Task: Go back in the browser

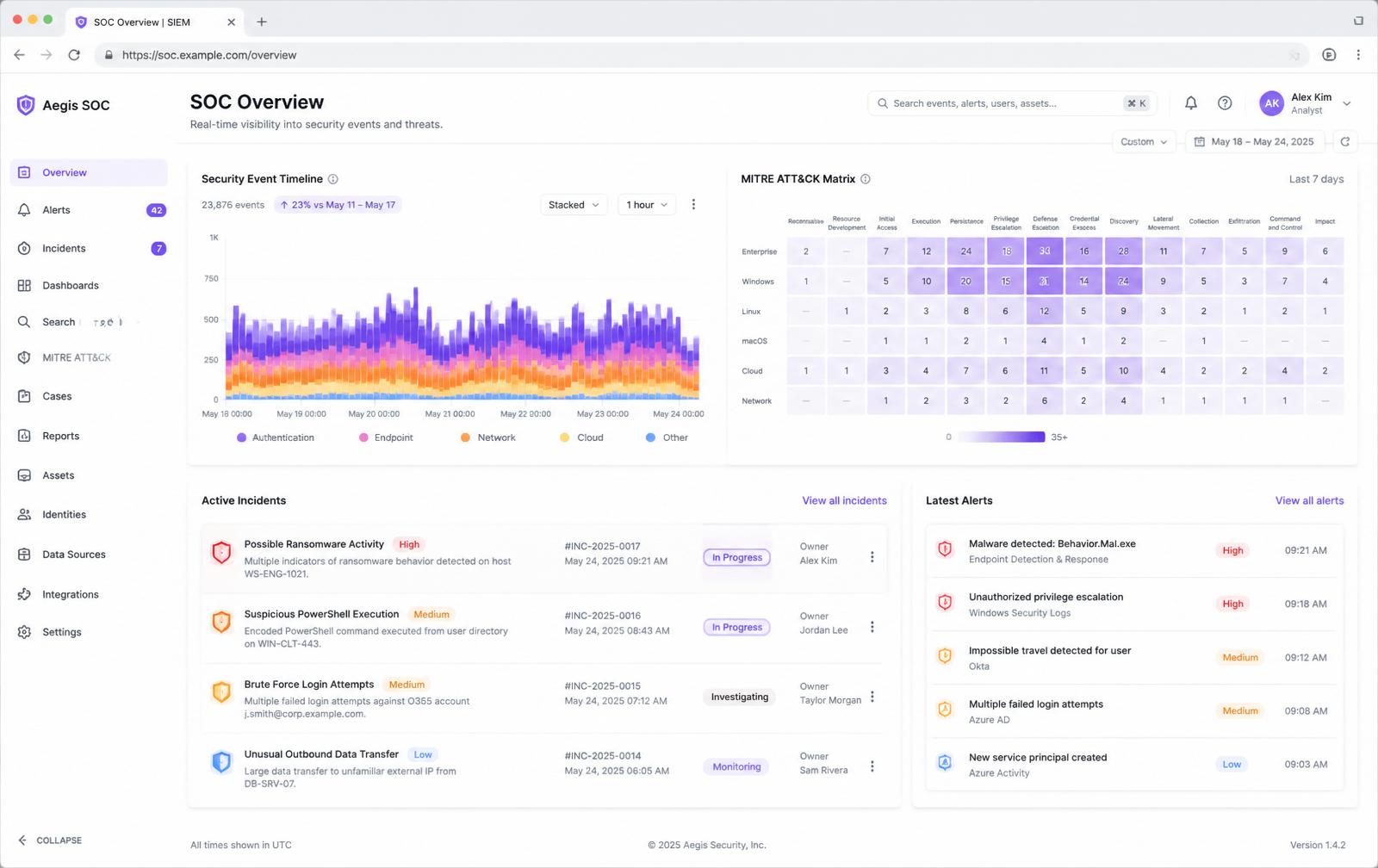Action: coord(19,55)
